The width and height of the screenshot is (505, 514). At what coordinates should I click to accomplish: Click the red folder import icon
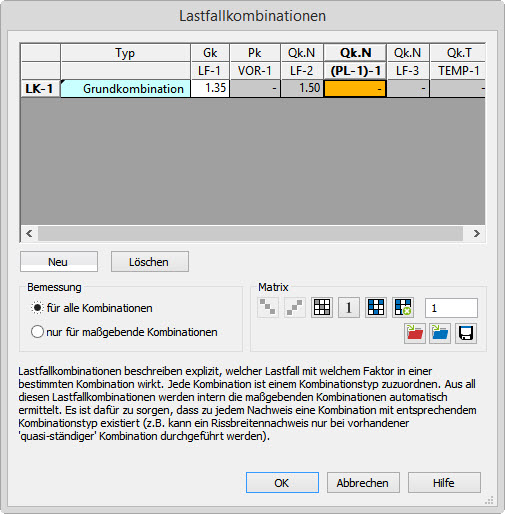(415, 333)
